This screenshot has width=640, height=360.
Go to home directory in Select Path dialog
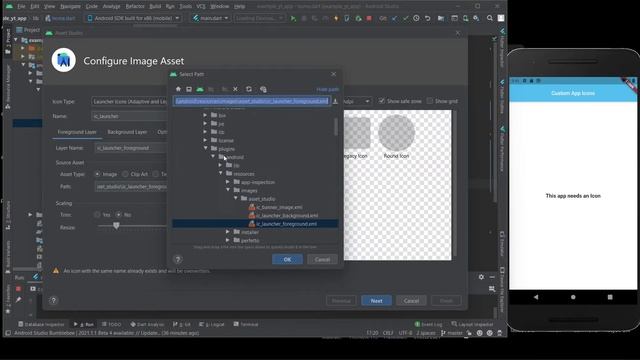[178, 89]
